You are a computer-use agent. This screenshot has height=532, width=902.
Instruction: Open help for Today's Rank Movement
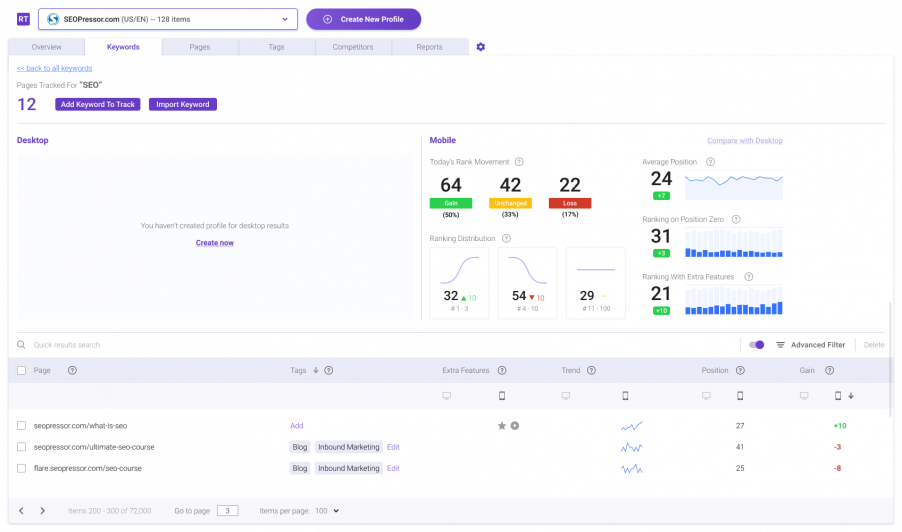coord(519,162)
